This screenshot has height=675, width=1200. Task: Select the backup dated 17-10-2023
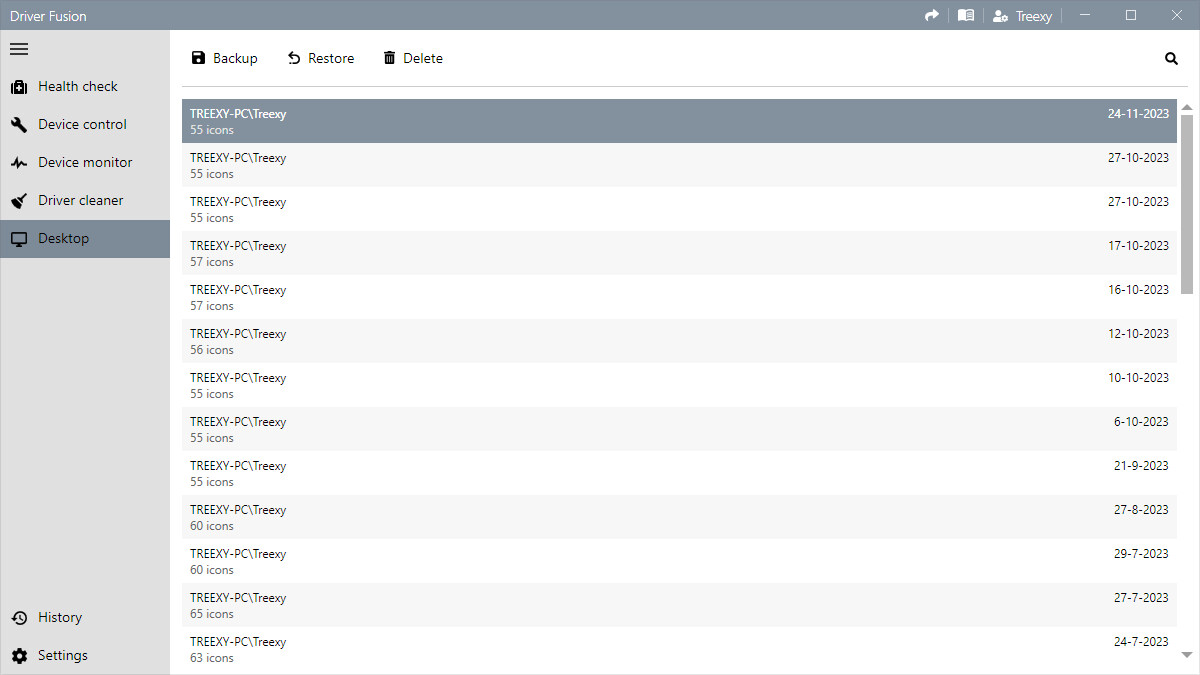[678, 253]
